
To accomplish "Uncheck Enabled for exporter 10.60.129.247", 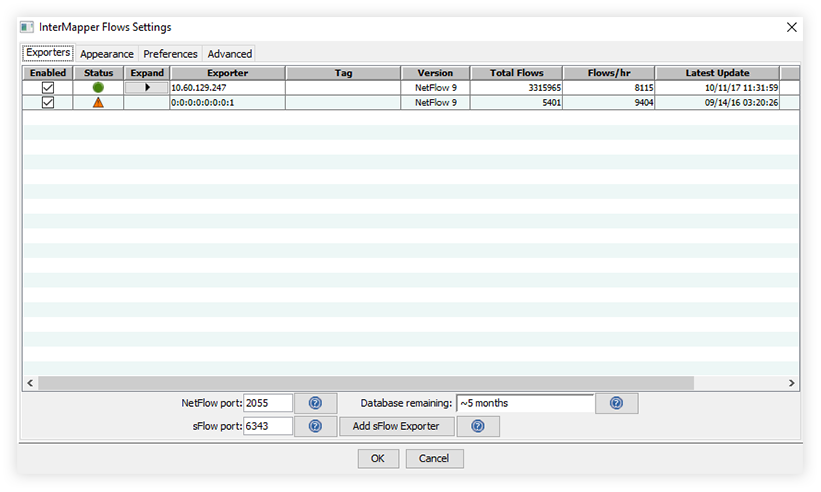I will point(48,87).
